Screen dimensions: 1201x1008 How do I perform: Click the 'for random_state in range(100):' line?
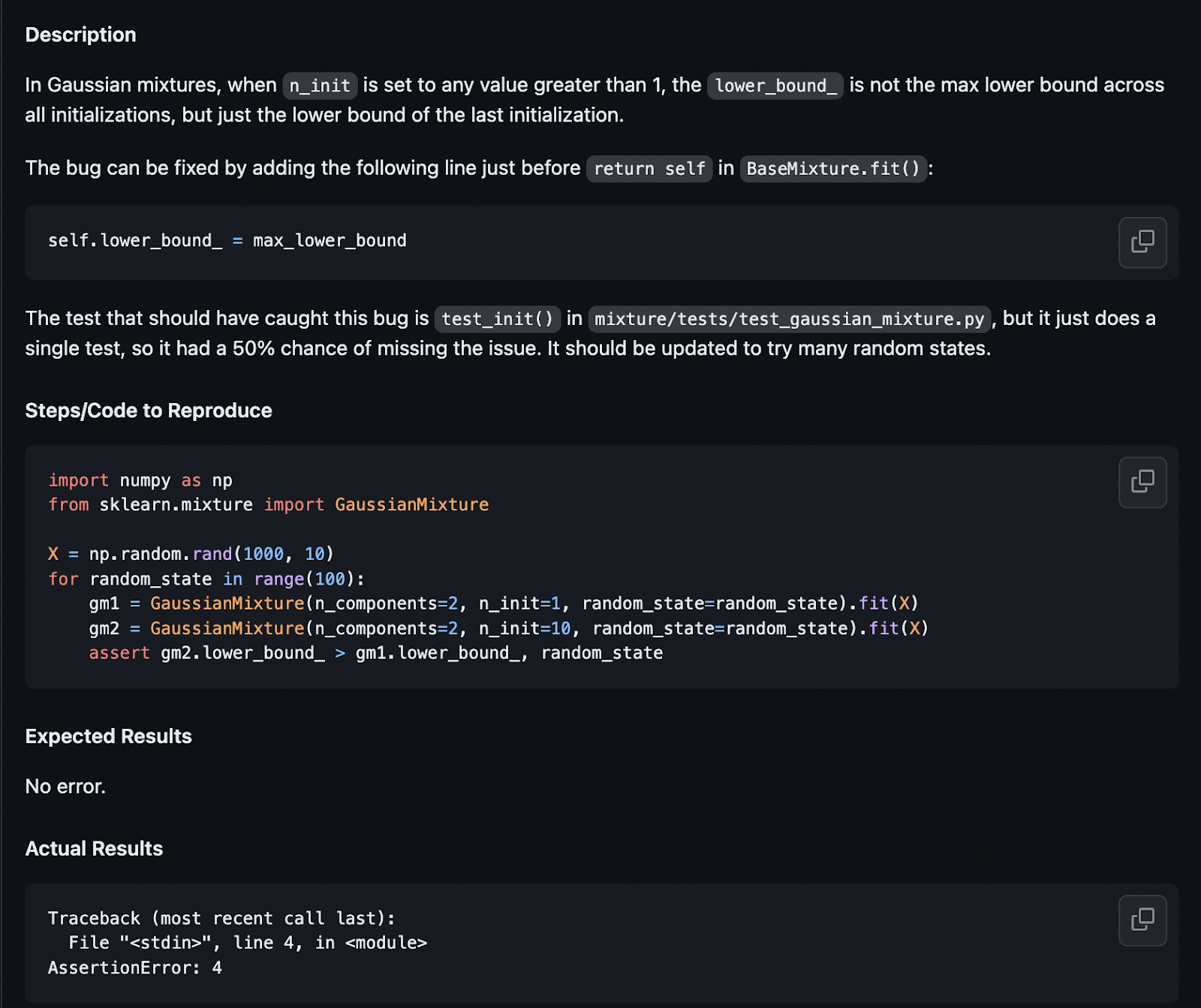(x=206, y=579)
